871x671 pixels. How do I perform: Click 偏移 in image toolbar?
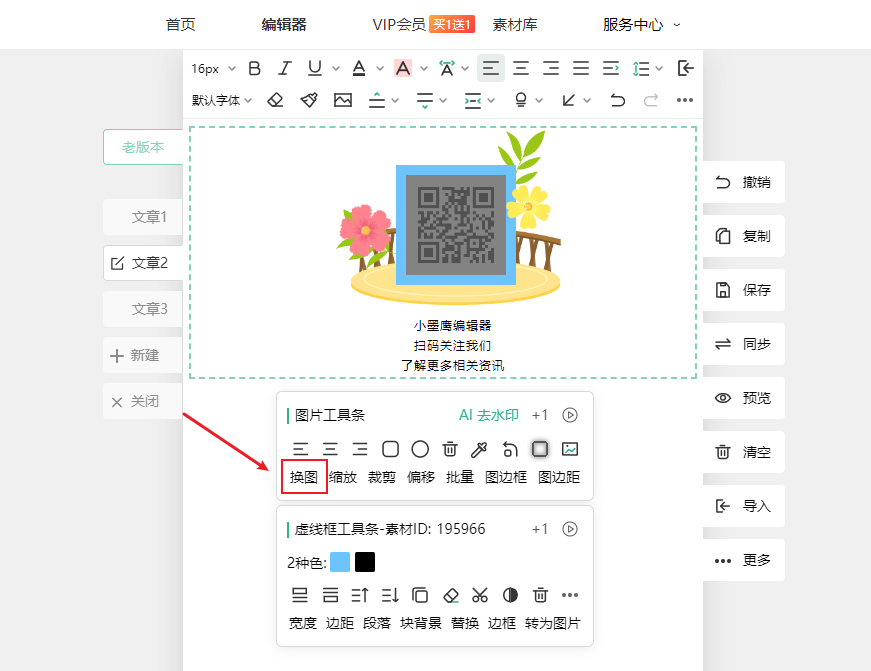click(x=421, y=477)
